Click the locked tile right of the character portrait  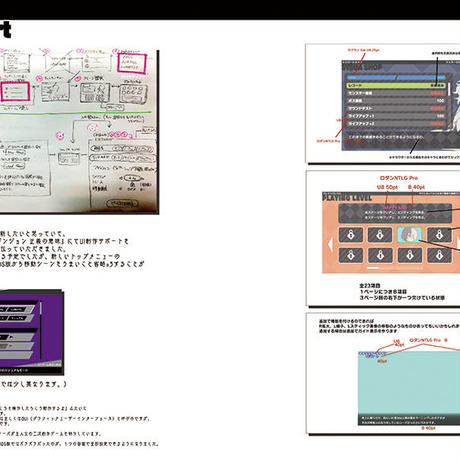point(439,235)
